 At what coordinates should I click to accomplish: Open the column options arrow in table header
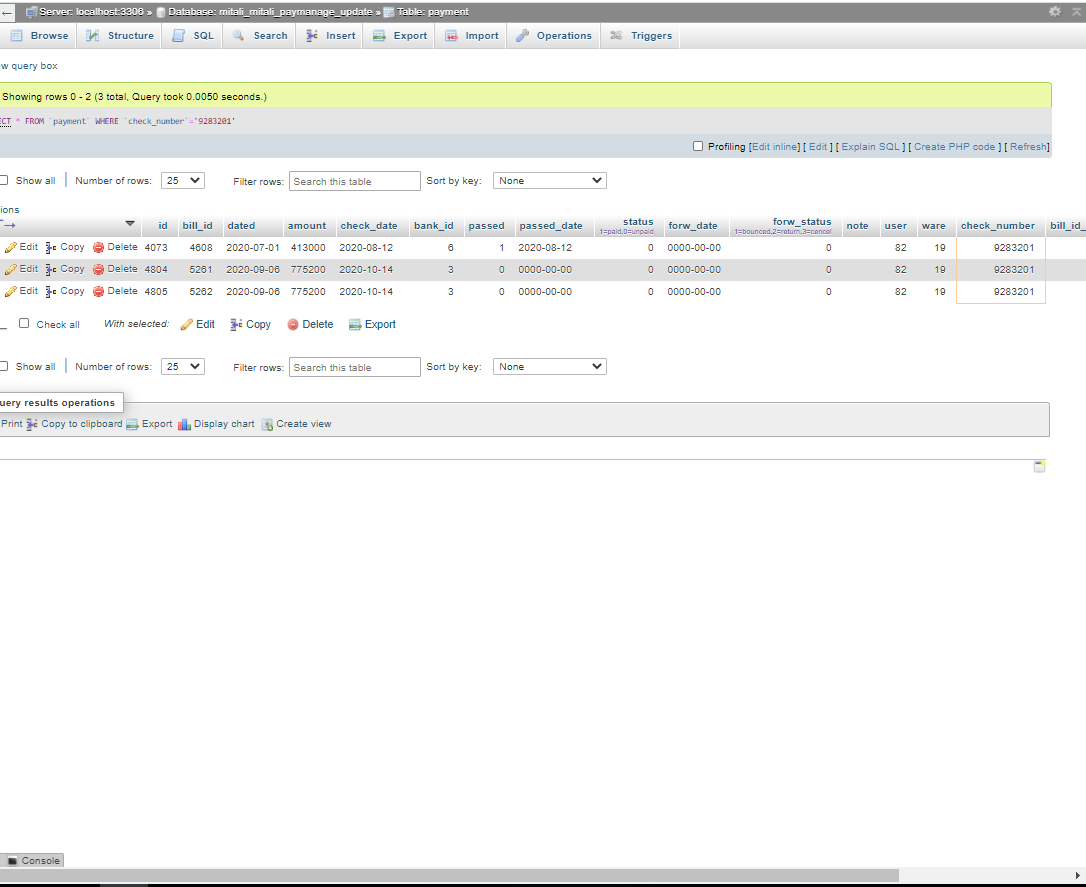tap(129, 224)
